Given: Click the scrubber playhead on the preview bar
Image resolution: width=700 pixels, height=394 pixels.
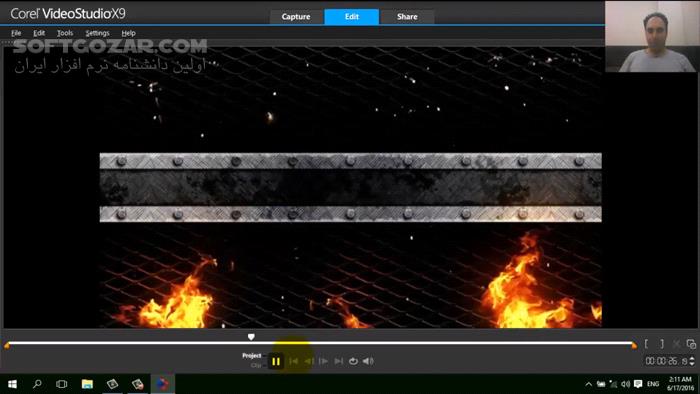Looking at the screenshot, I should tap(251, 337).
